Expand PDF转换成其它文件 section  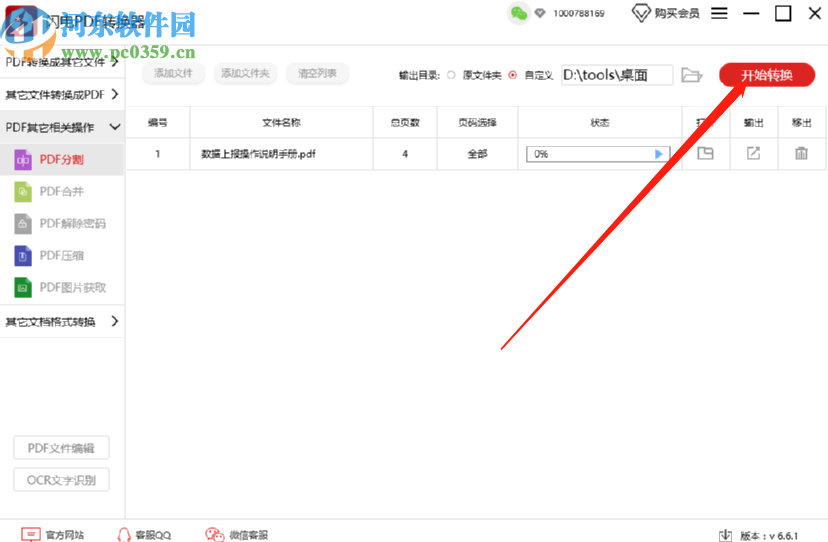pos(62,62)
